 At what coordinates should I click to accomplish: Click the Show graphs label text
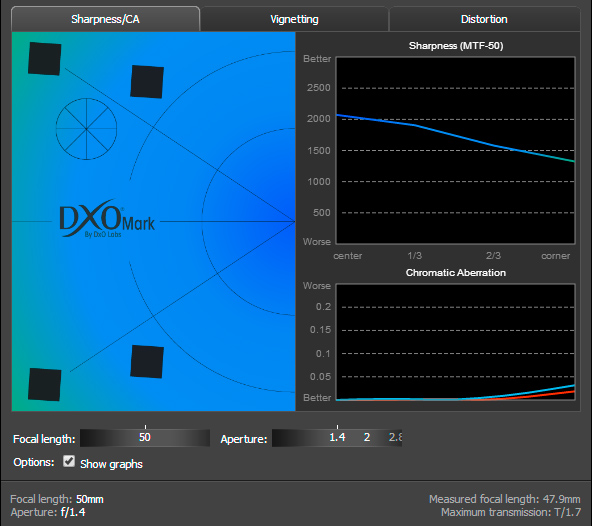pyautogui.click(x=111, y=464)
